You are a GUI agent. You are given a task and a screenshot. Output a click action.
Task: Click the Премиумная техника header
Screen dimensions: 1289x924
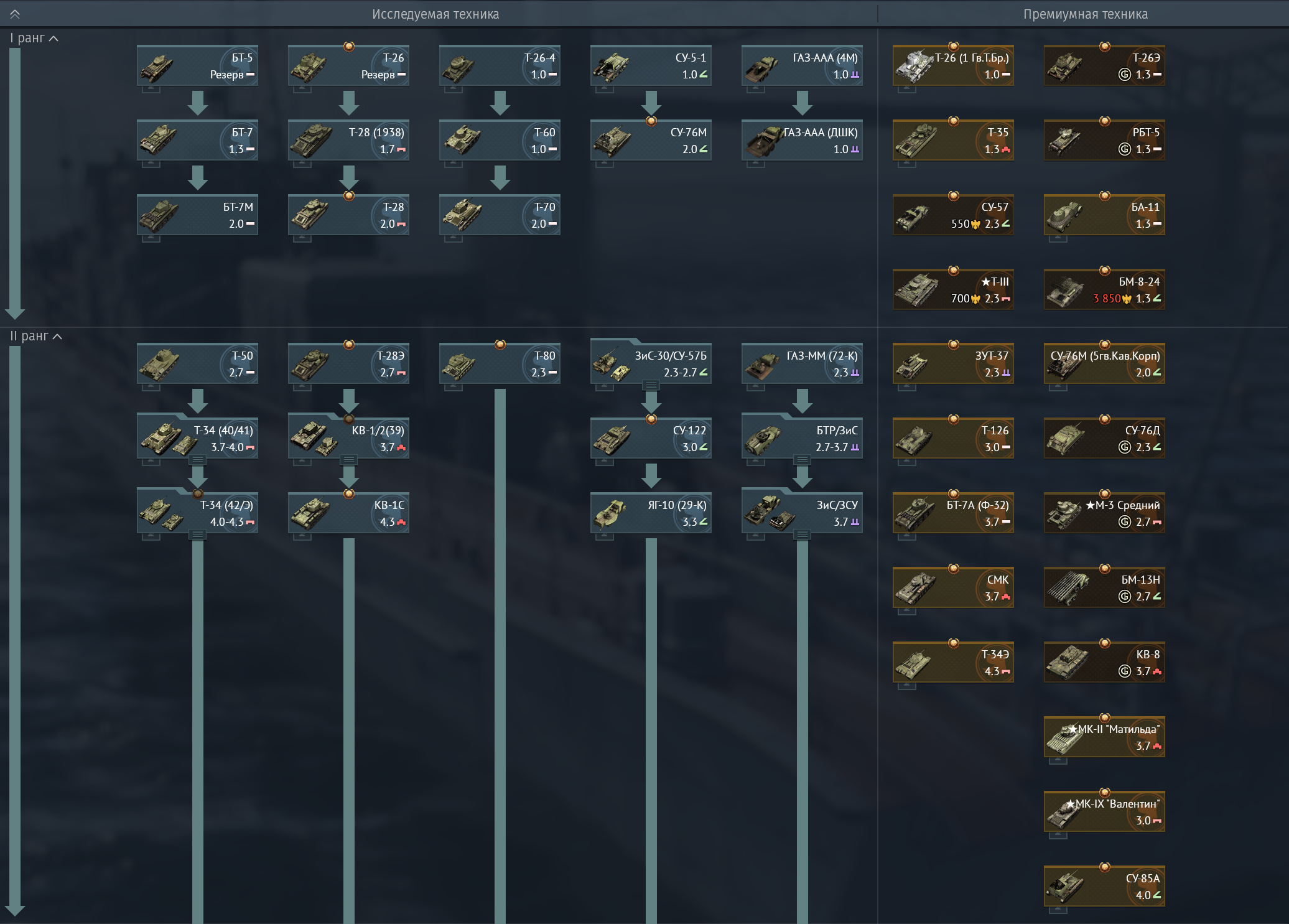[x=1086, y=14]
